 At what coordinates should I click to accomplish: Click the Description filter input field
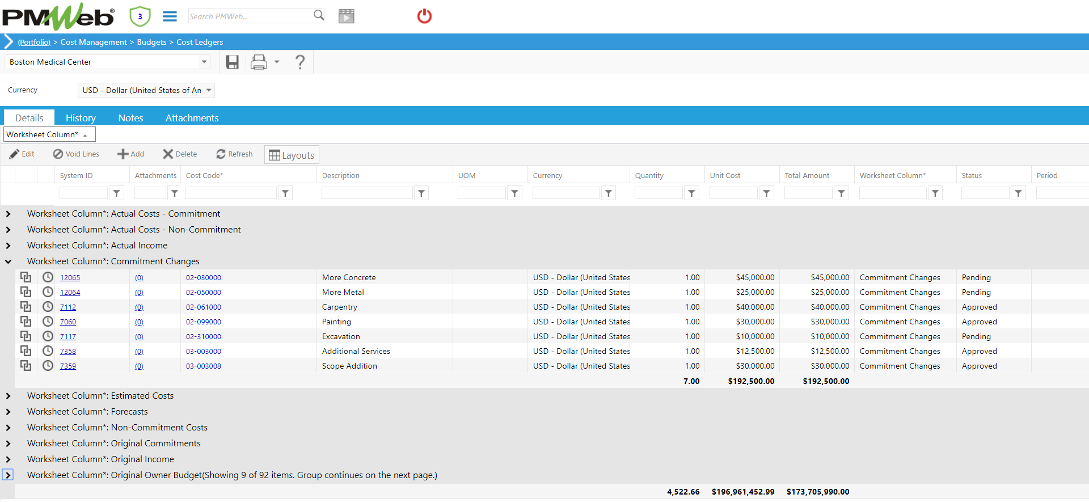click(x=367, y=193)
